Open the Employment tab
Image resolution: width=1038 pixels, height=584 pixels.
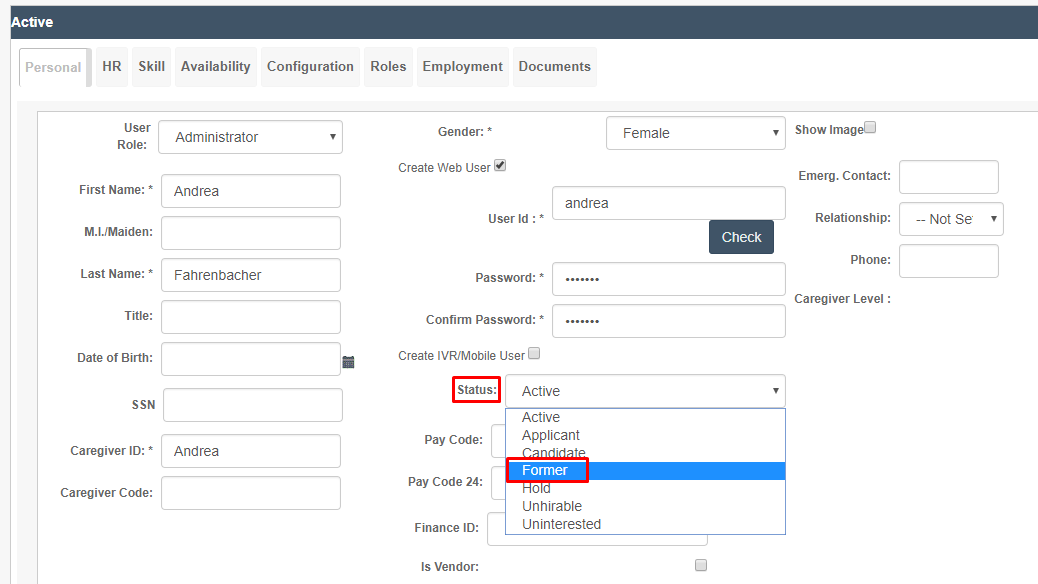pos(463,67)
